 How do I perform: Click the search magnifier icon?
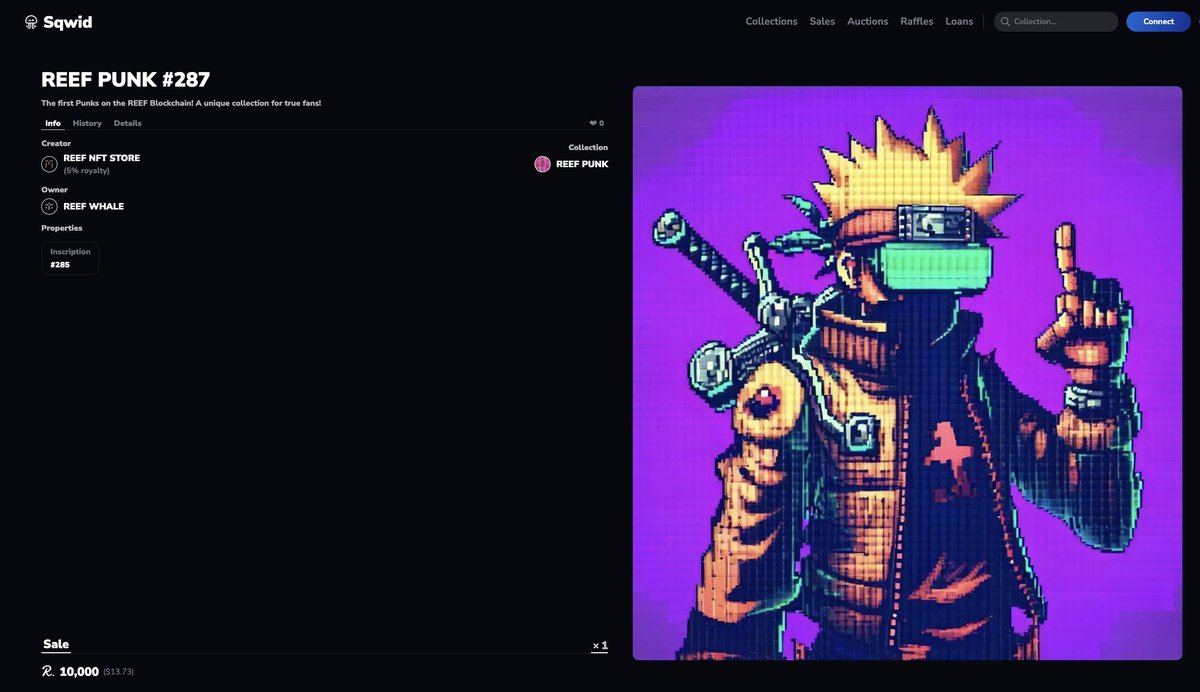pyautogui.click(x=1005, y=21)
